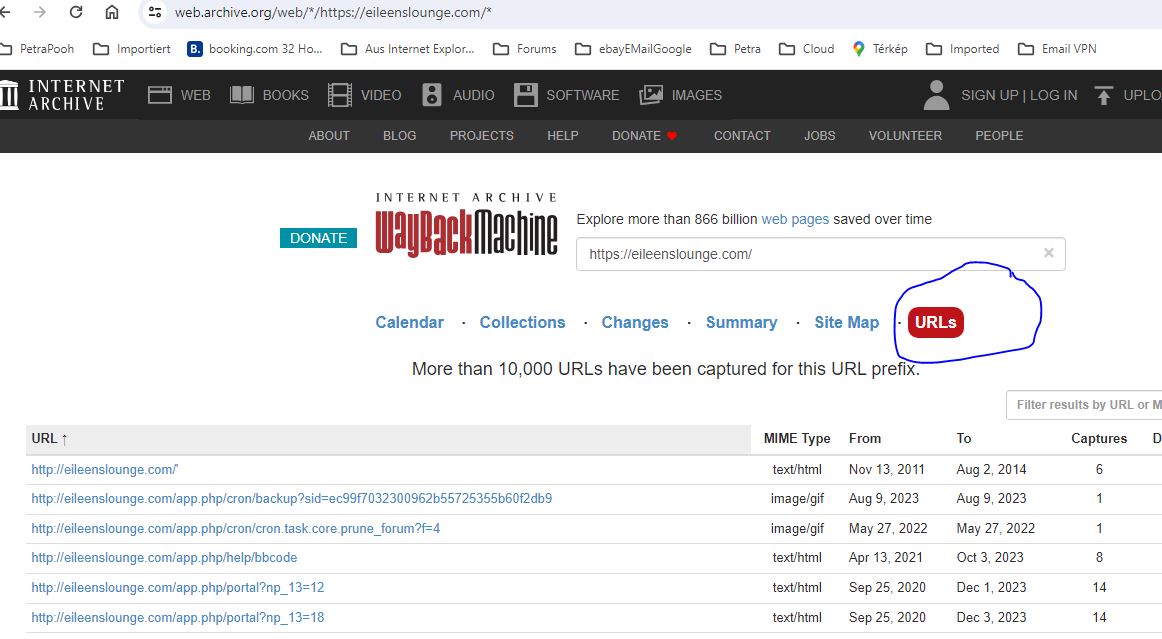1162x639 pixels.
Task: Open the SOFTWARE section icon
Action: [525, 95]
